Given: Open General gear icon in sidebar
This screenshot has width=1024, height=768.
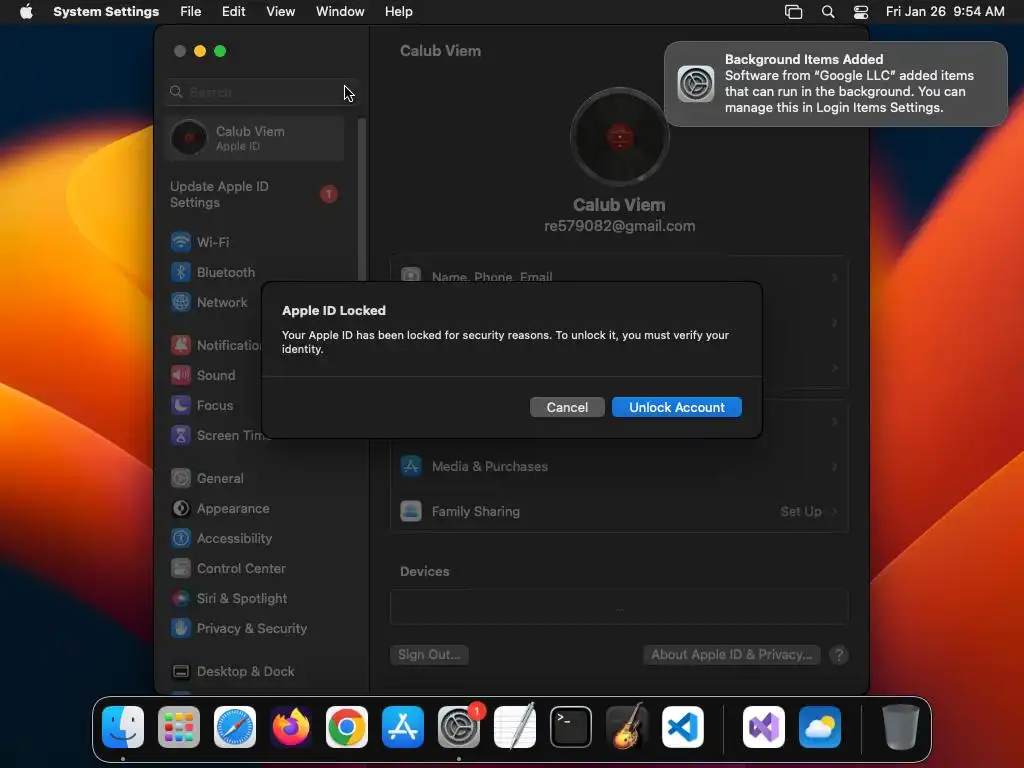Looking at the screenshot, I should click(x=181, y=478).
